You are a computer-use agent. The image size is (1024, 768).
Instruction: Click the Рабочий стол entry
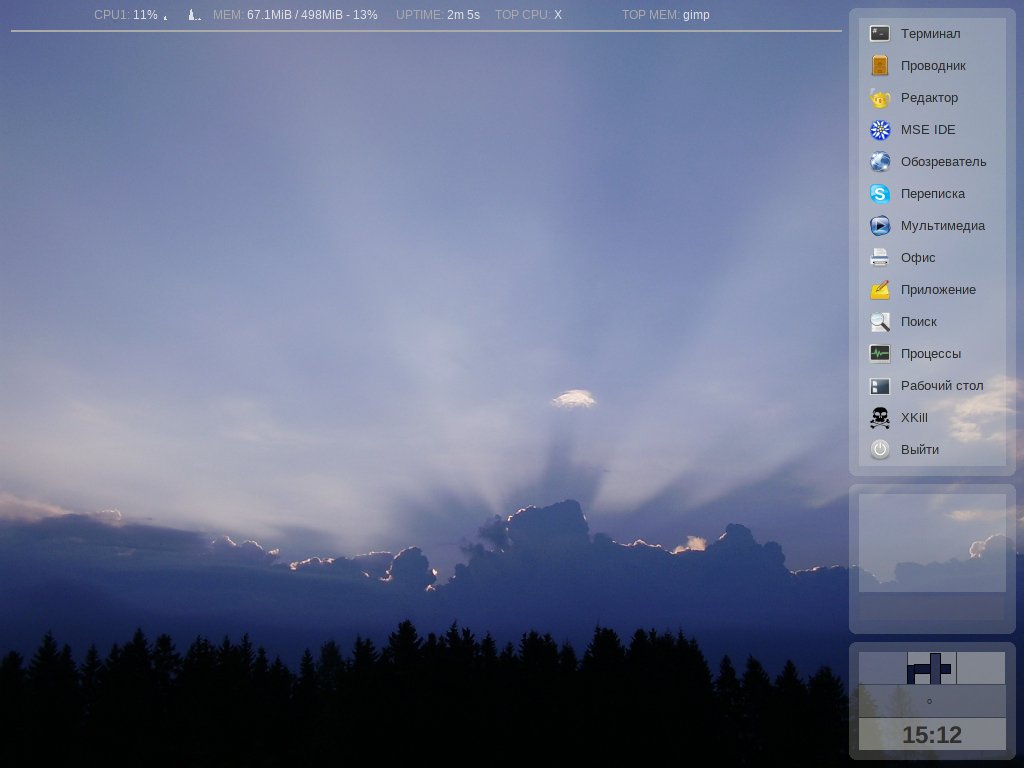[940, 386]
